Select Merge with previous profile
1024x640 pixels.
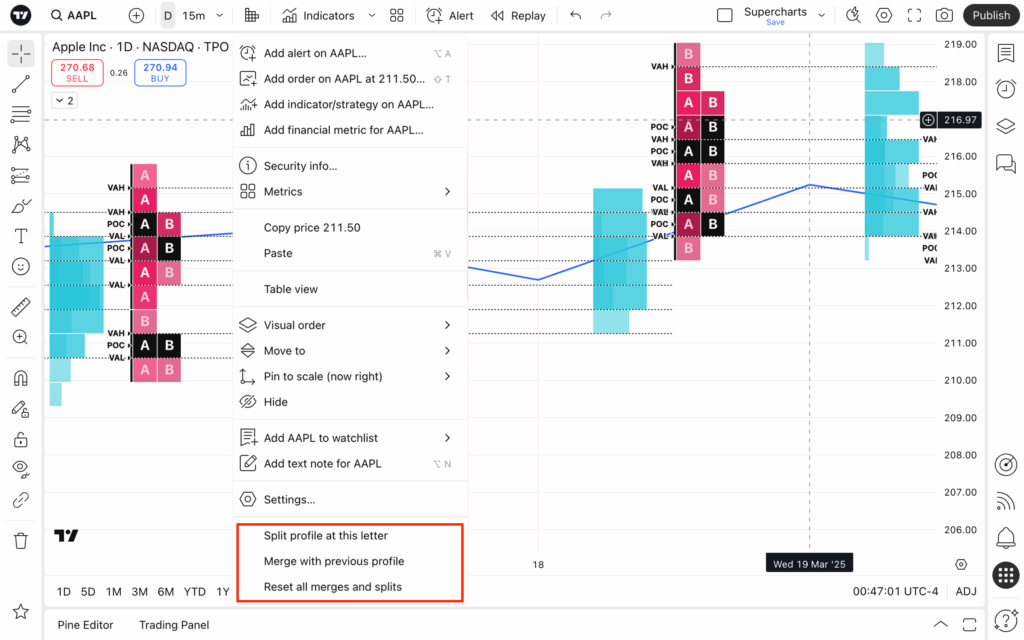point(333,561)
